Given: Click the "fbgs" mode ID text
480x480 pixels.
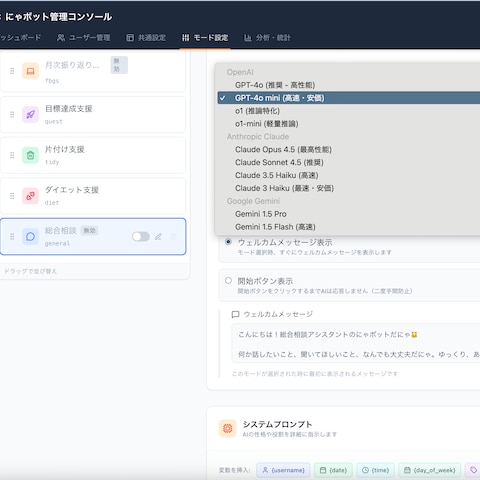Looking at the screenshot, I should [x=52, y=81].
